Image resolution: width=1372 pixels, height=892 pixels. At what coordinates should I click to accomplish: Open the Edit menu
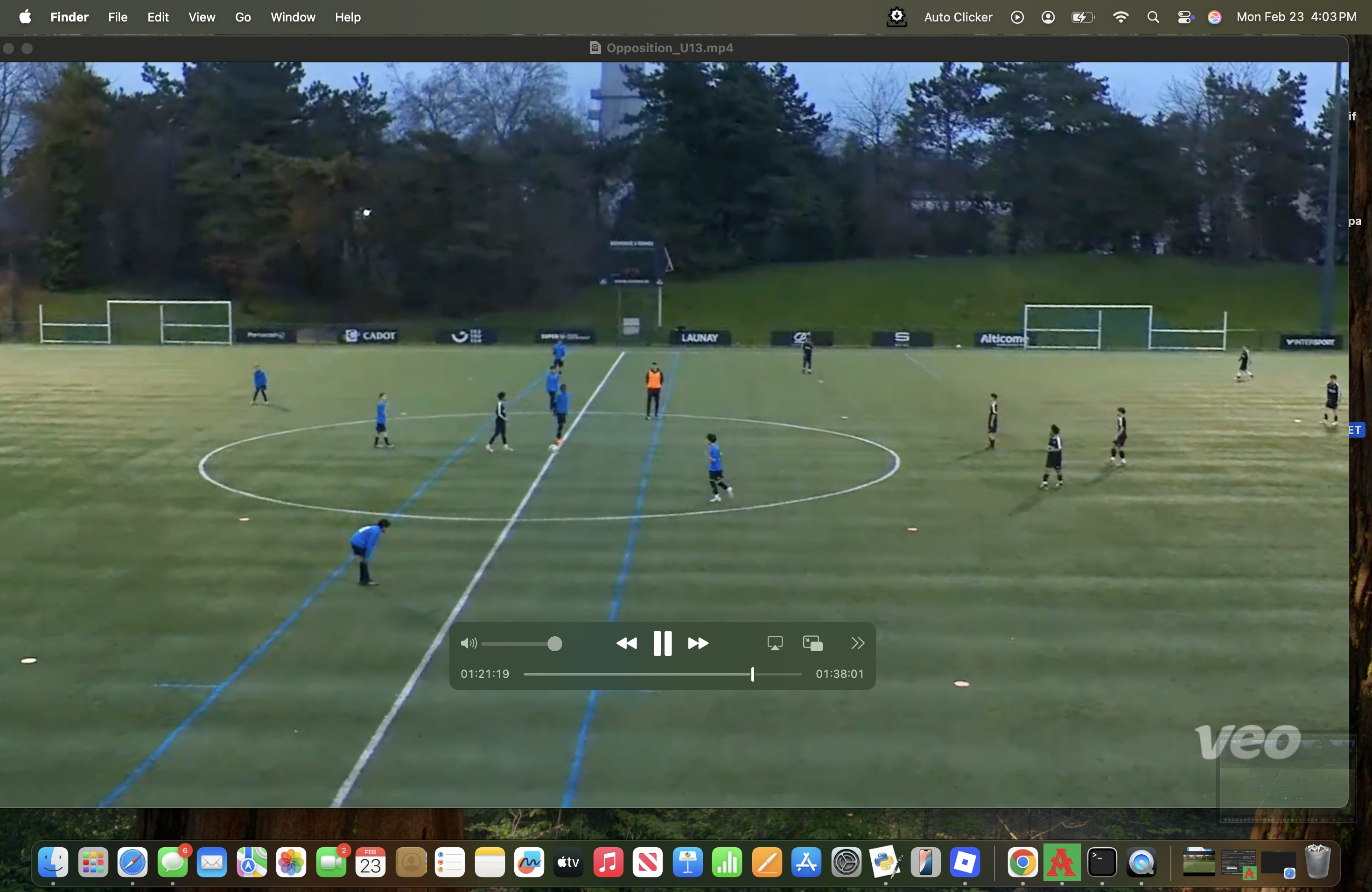click(x=157, y=17)
